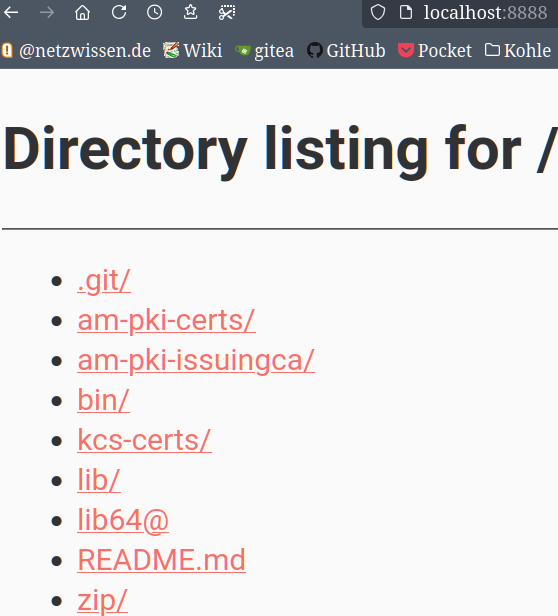Image resolution: width=558 pixels, height=616 pixels.
Task: Click the forward navigation arrow
Action: 47,13
